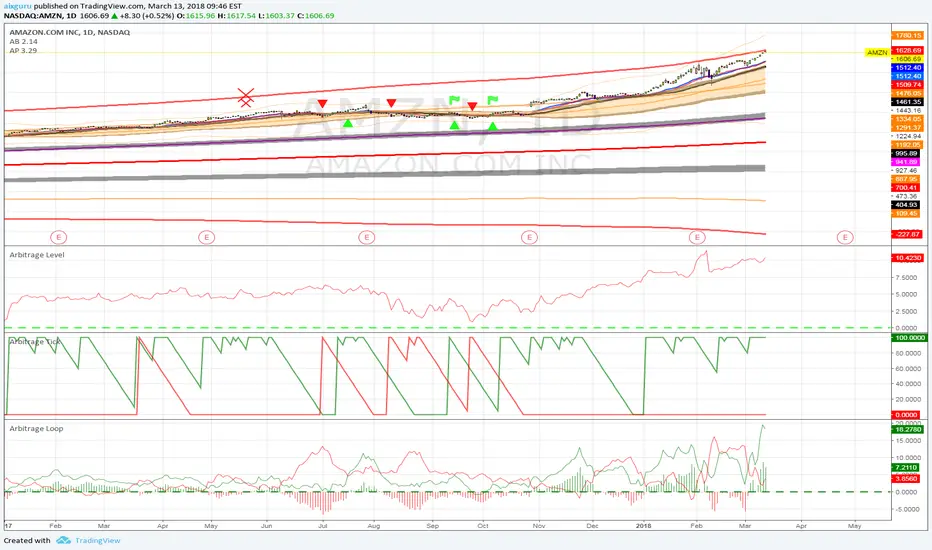Select the Arbitrage Loop indicator title
The image size is (932, 550).
coord(36,428)
